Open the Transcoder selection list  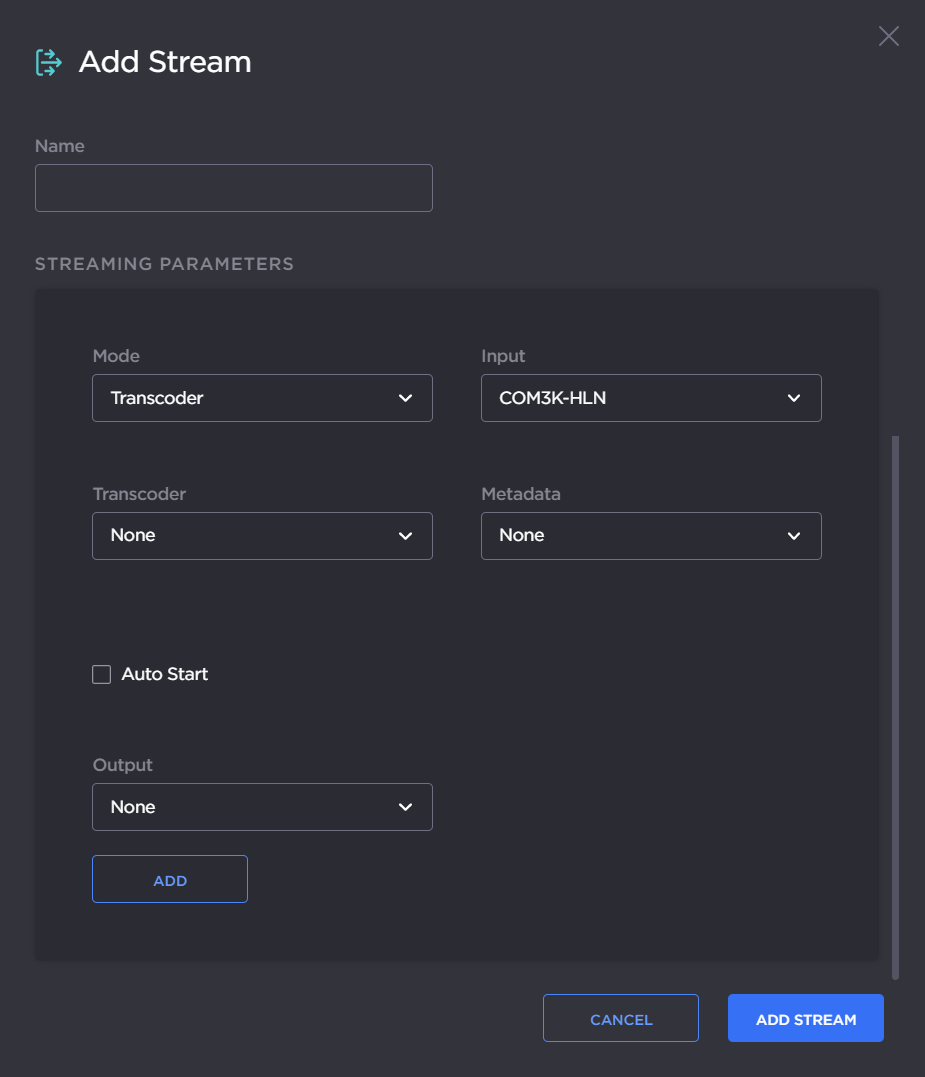click(x=262, y=536)
